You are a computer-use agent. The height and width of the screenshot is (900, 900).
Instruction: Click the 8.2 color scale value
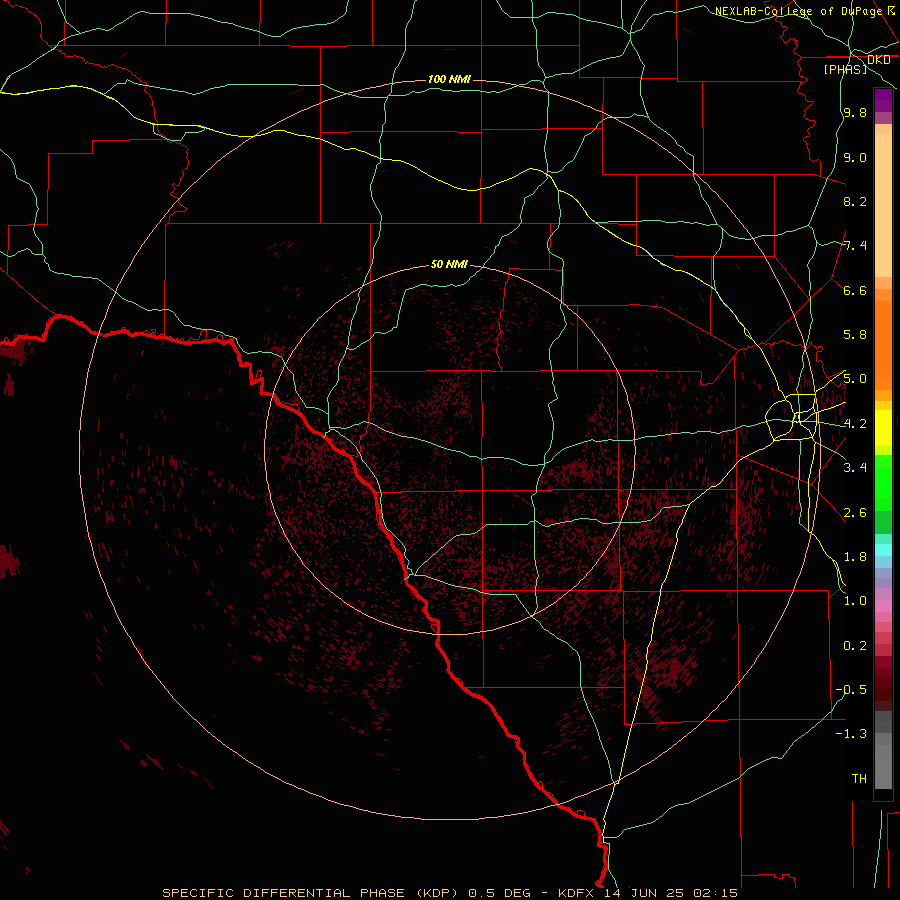[855, 201]
